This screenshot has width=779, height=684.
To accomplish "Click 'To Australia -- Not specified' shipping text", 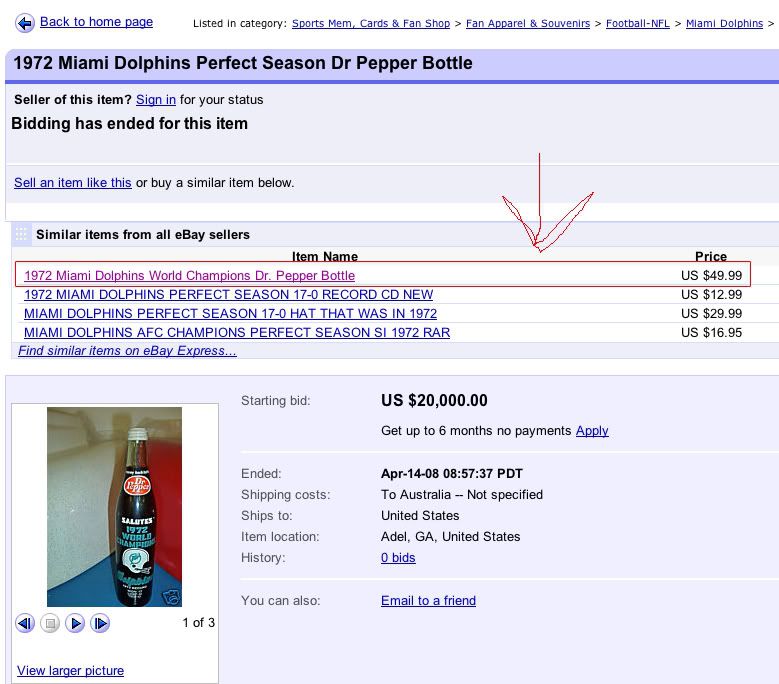I will [462, 495].
